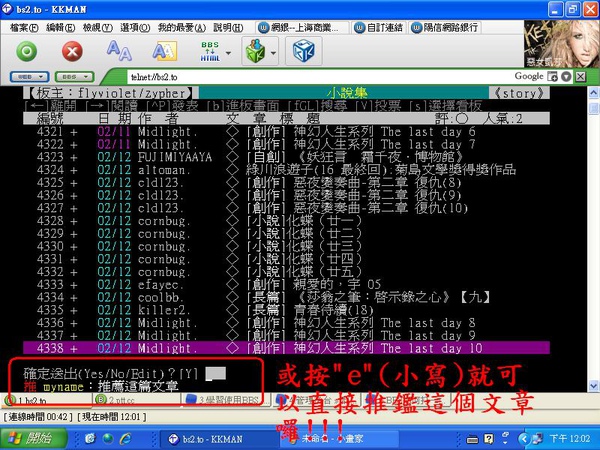This screenshot has height=450, width=600.
Task: Open 我的最愛(A) menu
Action: (182, 28)
